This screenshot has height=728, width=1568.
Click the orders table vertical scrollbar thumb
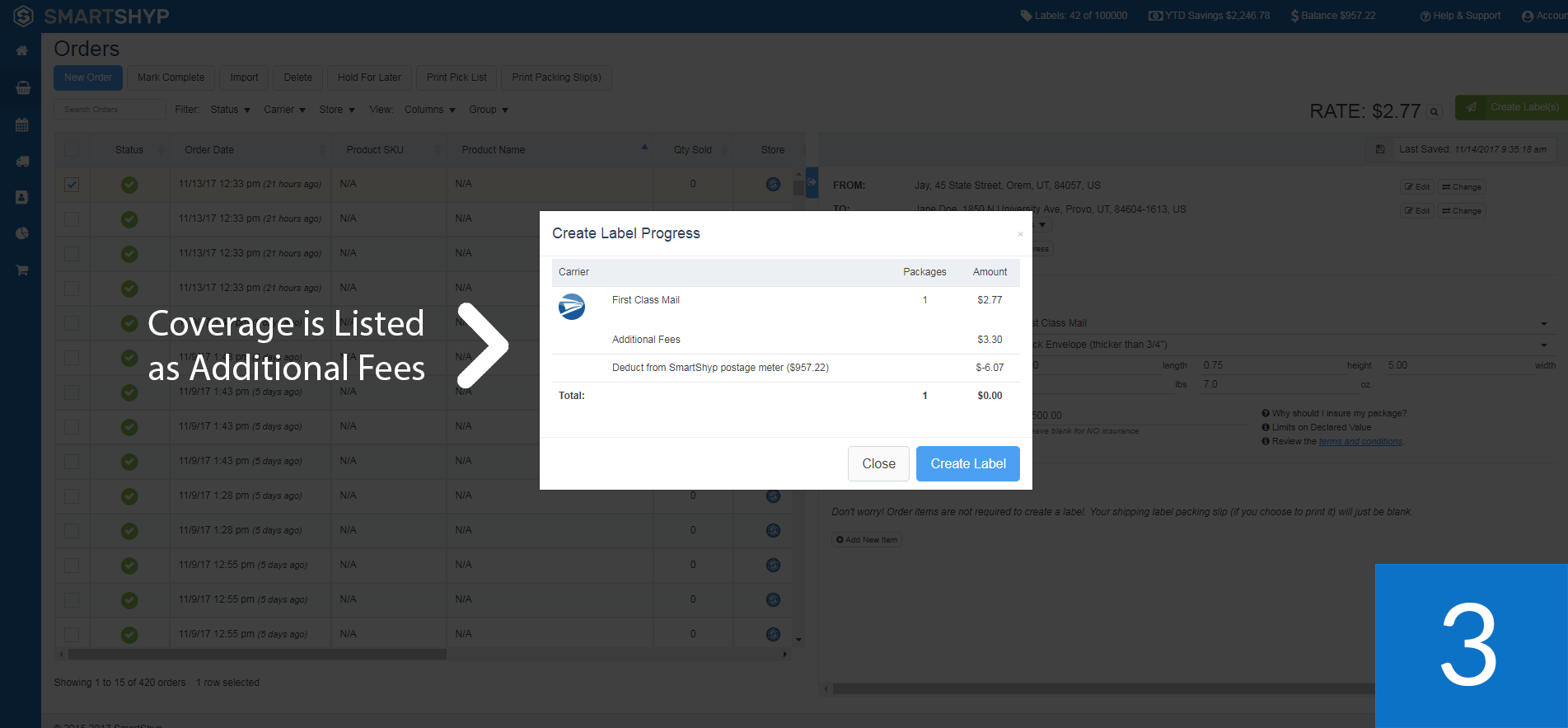(798, 187)
